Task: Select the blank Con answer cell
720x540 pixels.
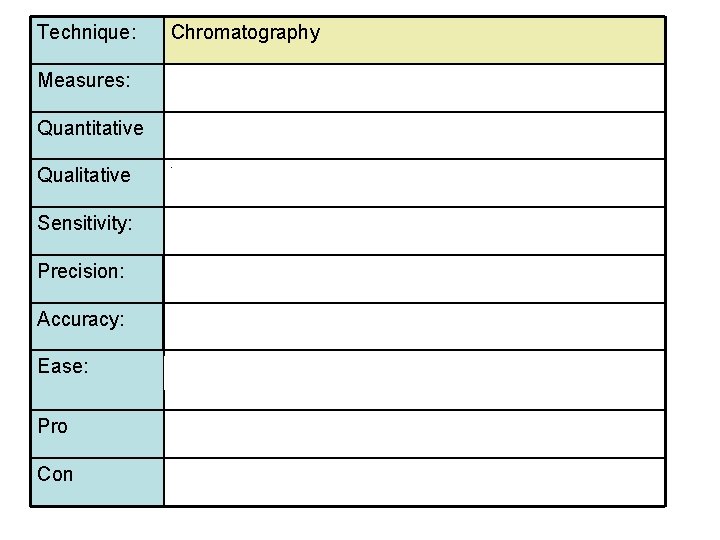Action: (414, 482)
